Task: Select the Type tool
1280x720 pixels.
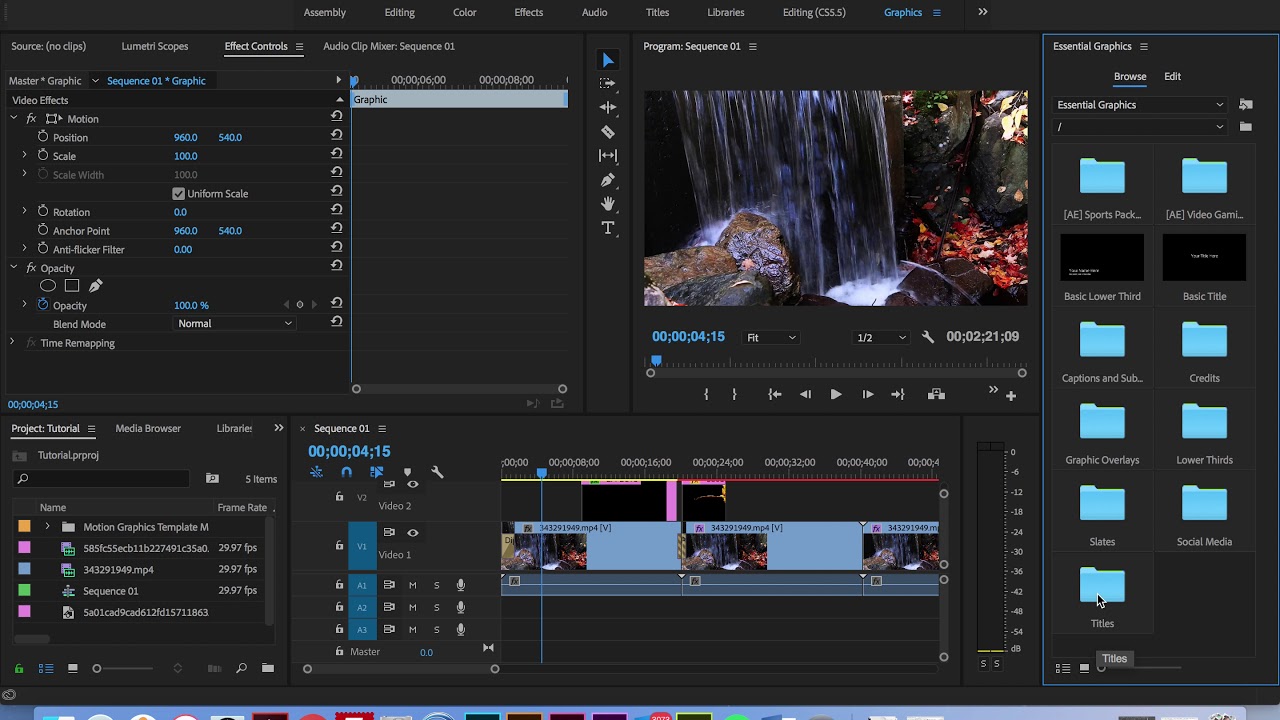Action: (x=607, y=228)
